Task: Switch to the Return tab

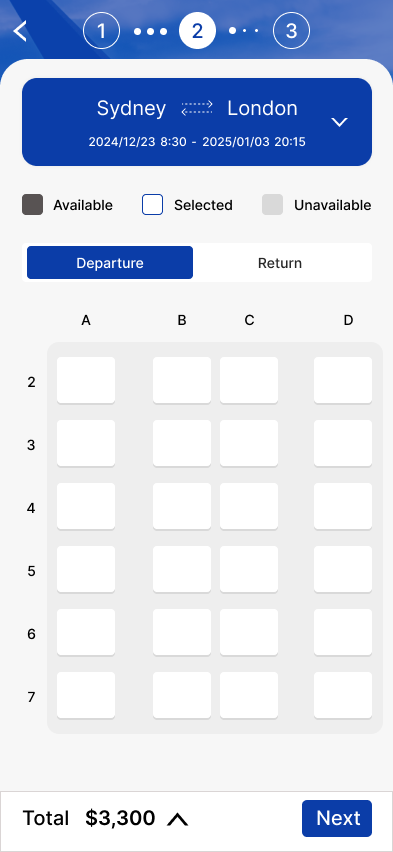Action: (280, 263)
